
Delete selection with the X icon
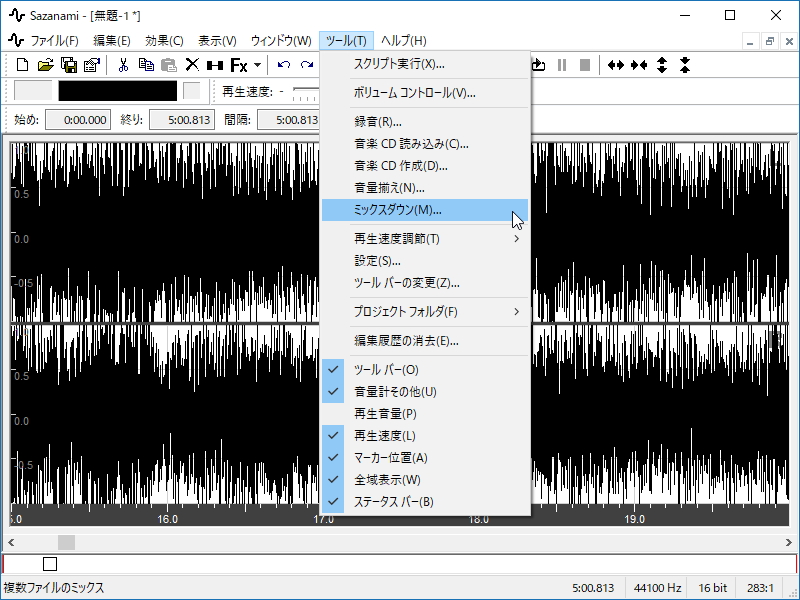click(192, 65)
